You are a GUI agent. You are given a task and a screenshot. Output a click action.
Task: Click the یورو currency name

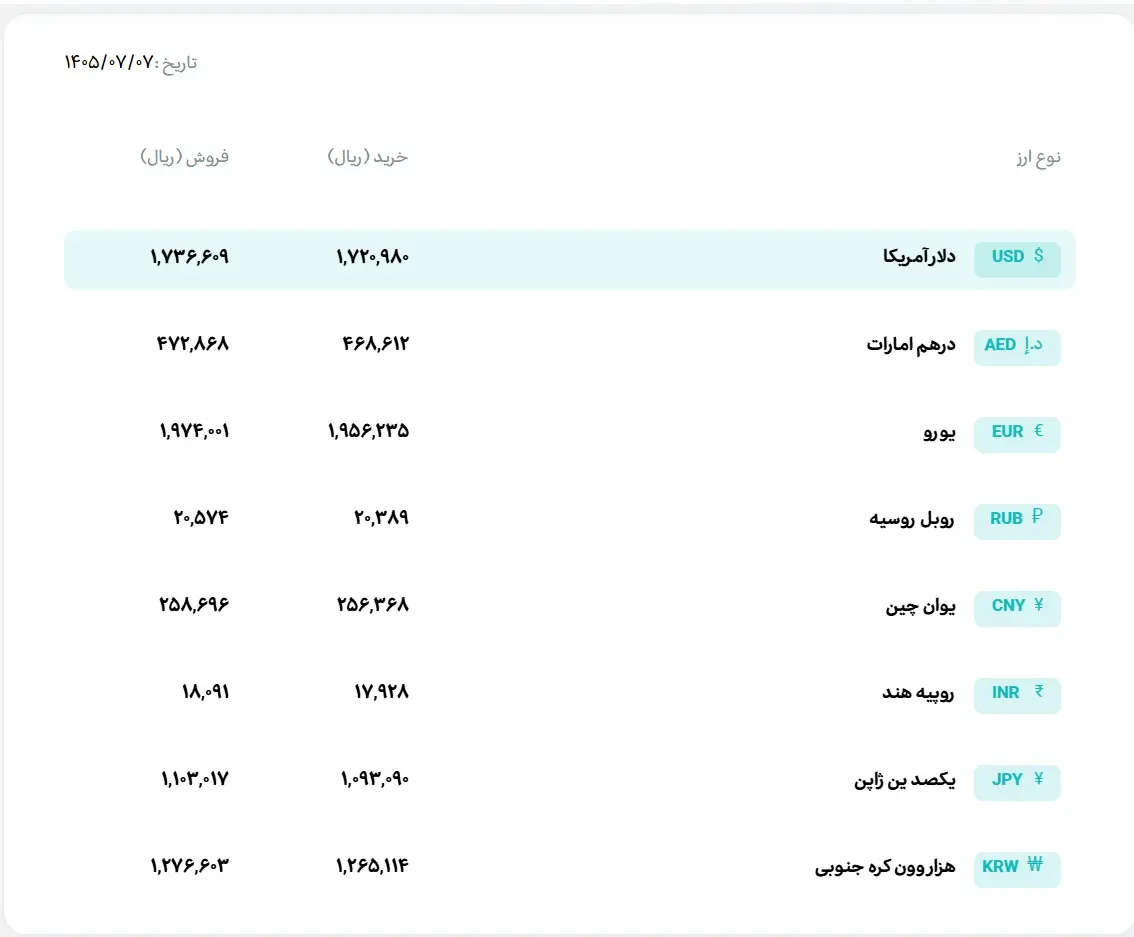click(939, 432)
